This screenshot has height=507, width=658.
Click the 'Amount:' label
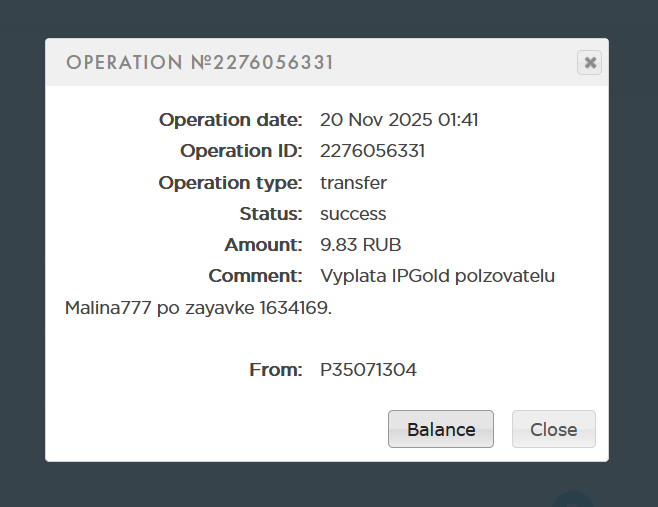263,245
